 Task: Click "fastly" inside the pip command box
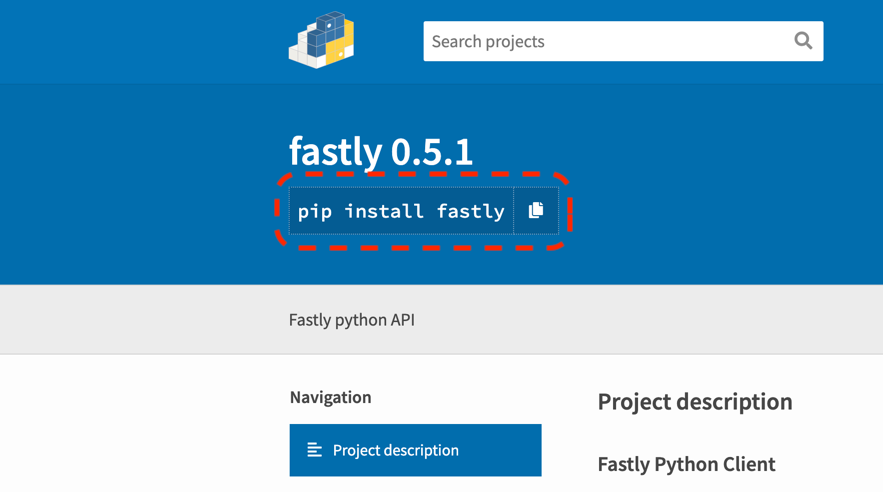tap(470, 211)
